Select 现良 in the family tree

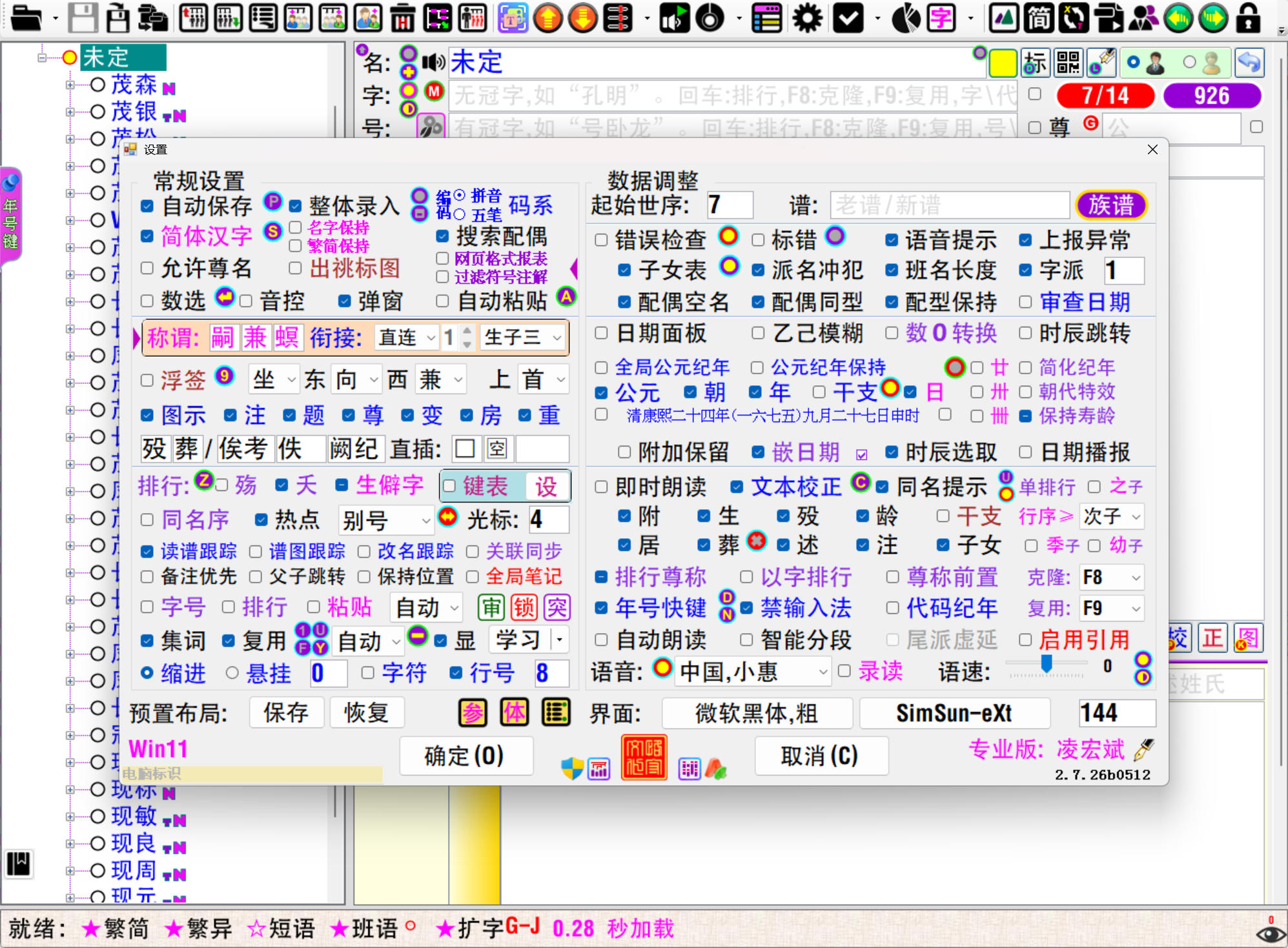(134, 843)
